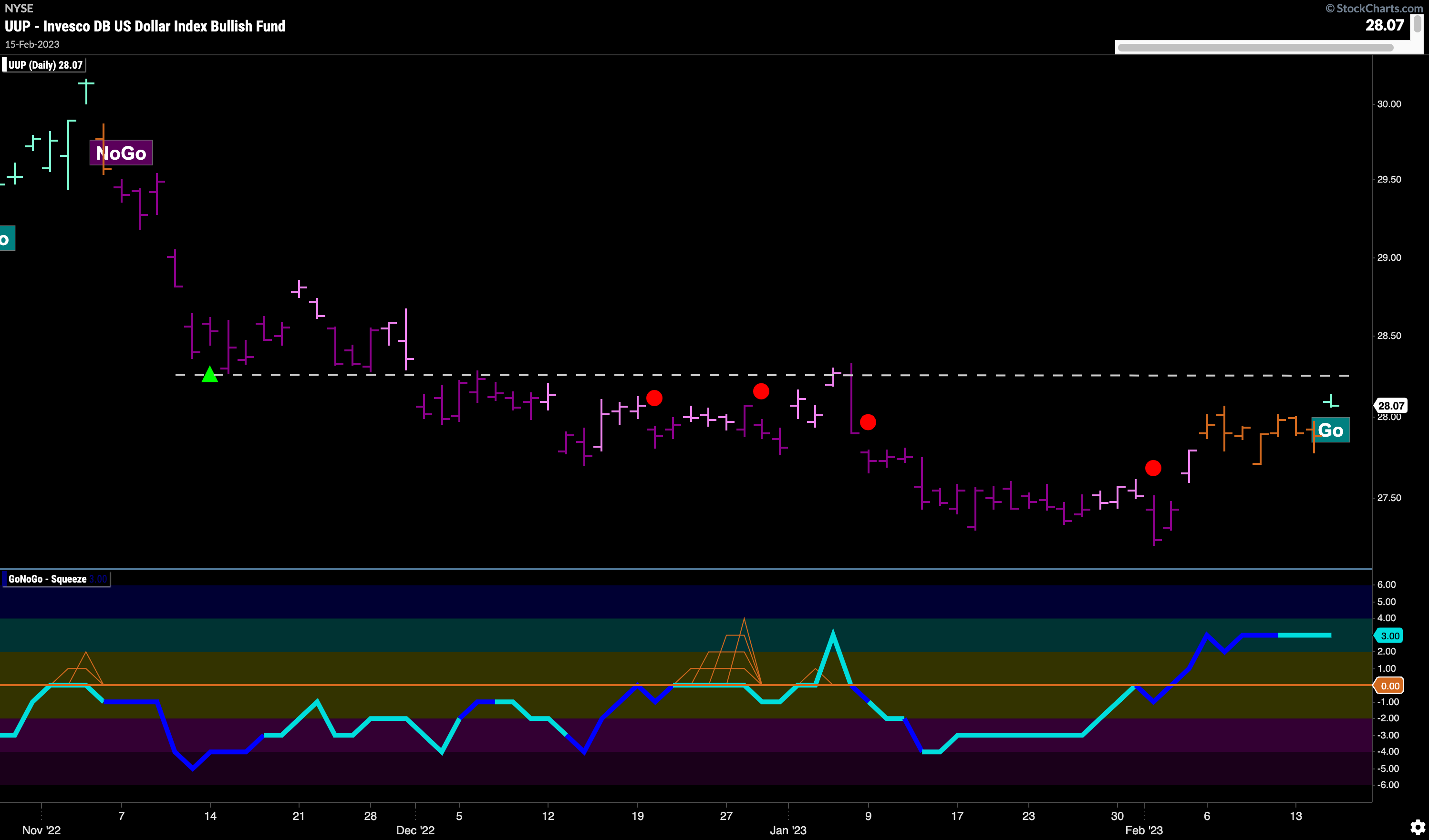Click the 27.50 price axis label
The image size is (1429, 840).
tap(1389, 498)
